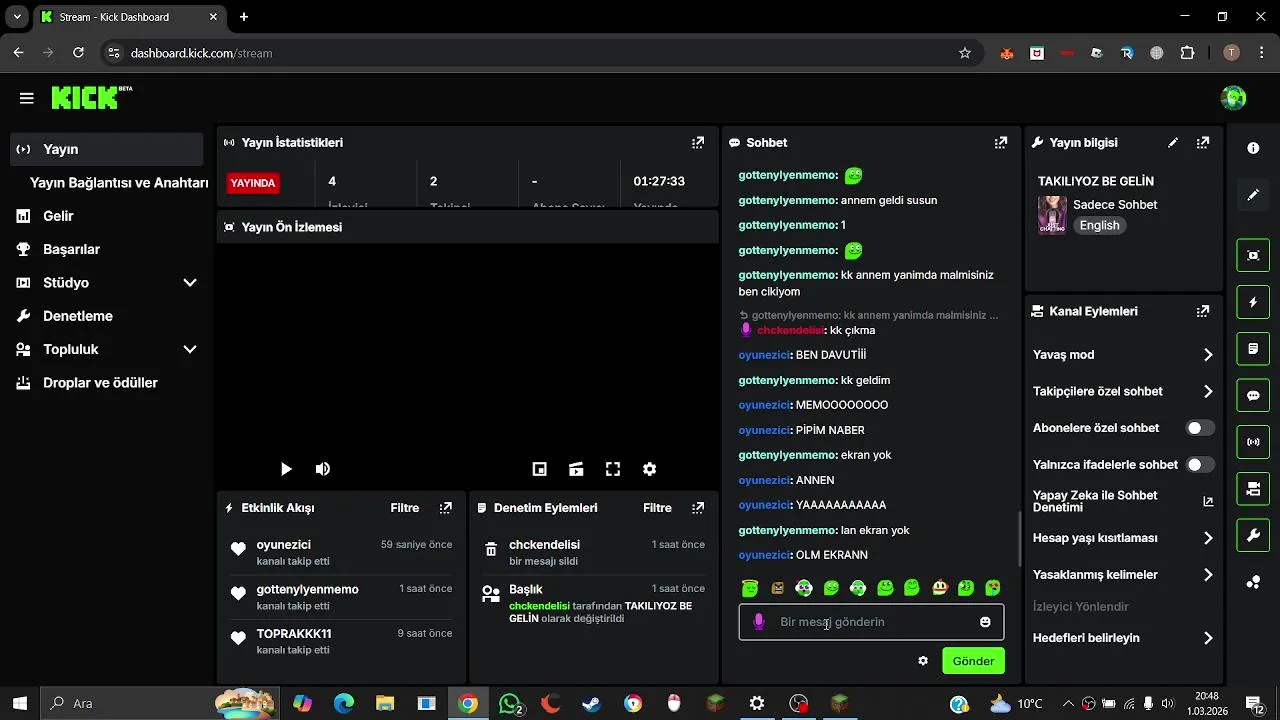This screenshot has width=1280, height=720.
Task: Bookmark this page with the star icon
Action: tap(965, 53)
